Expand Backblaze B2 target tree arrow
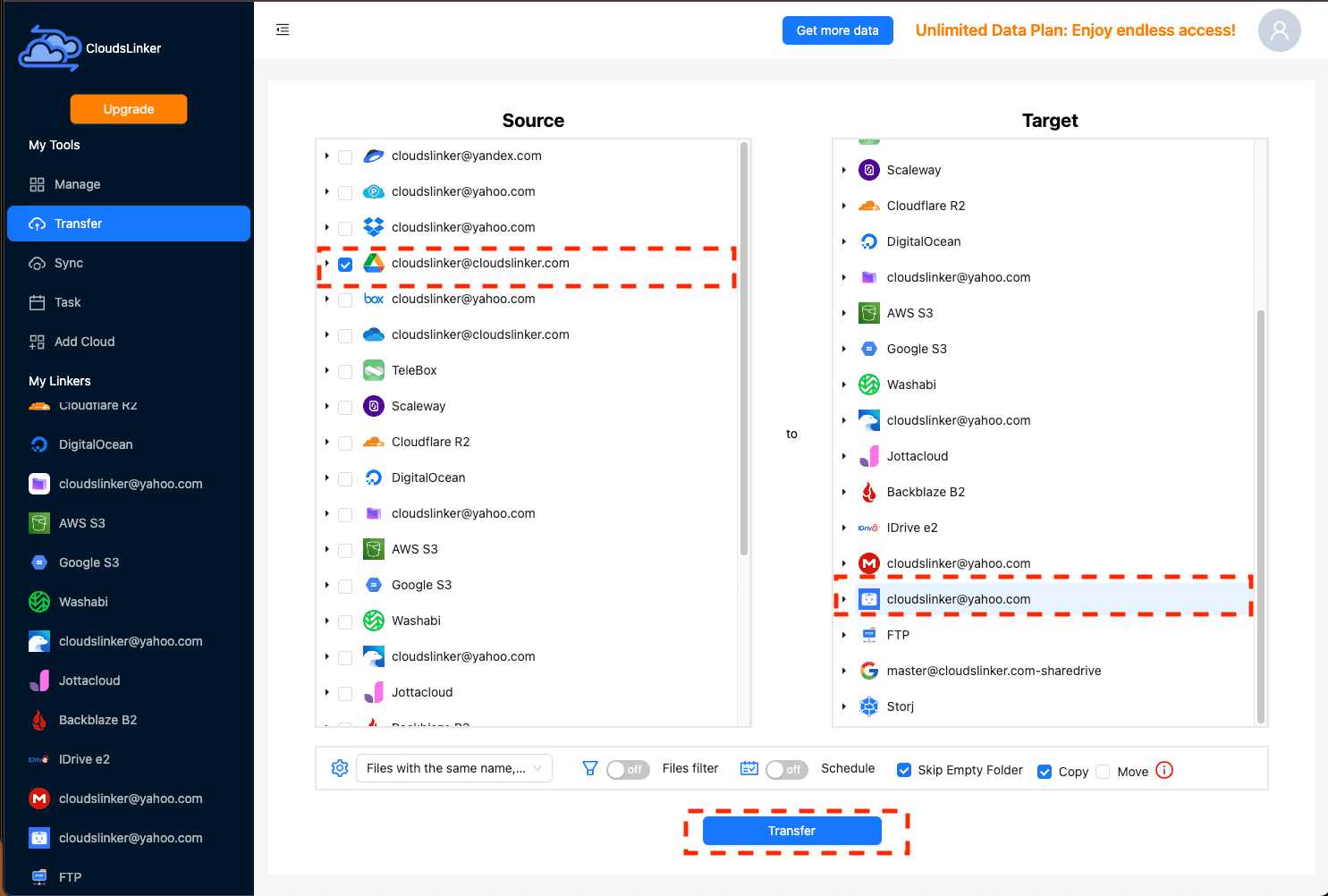The width and height of the screenshot is (1328, 896). pos(843,492)
